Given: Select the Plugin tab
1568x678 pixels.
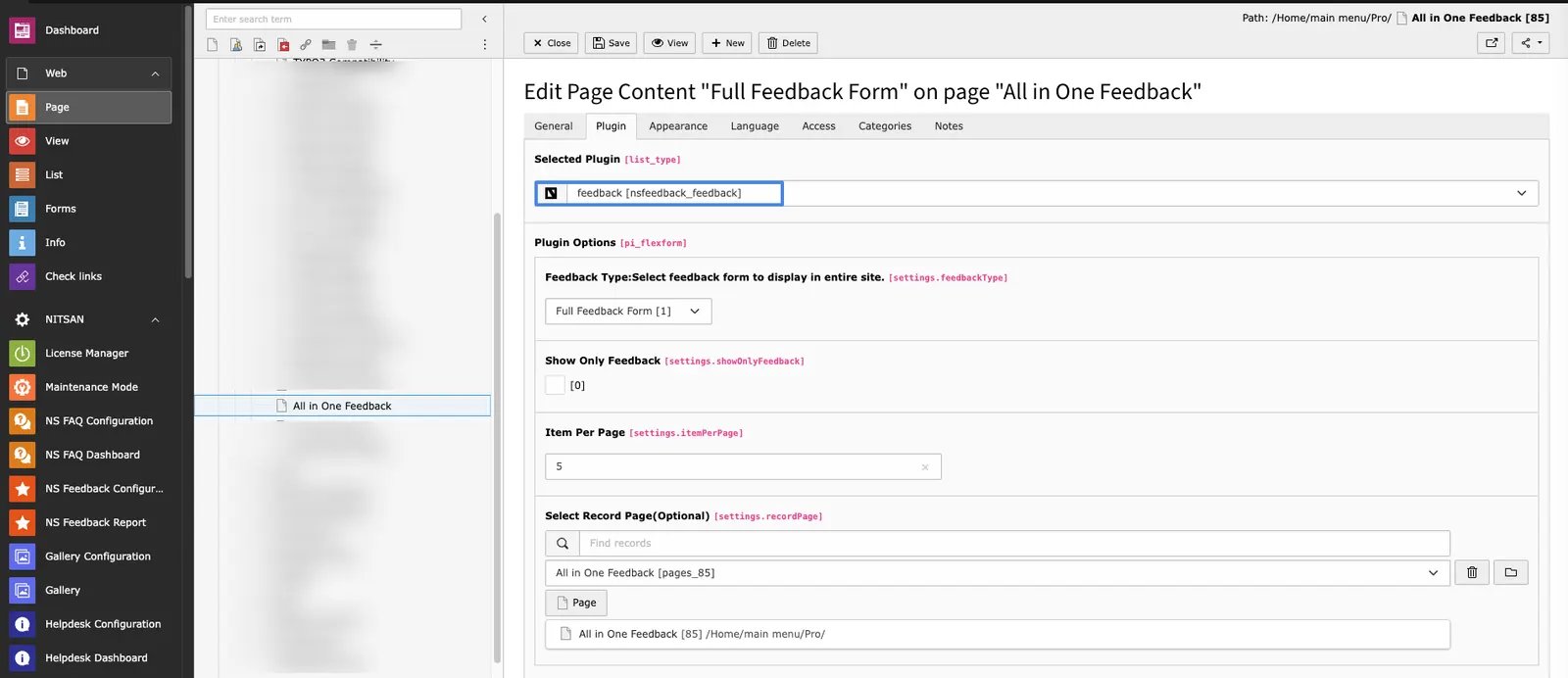Looking at the screenshot, I should click(611, 126).
